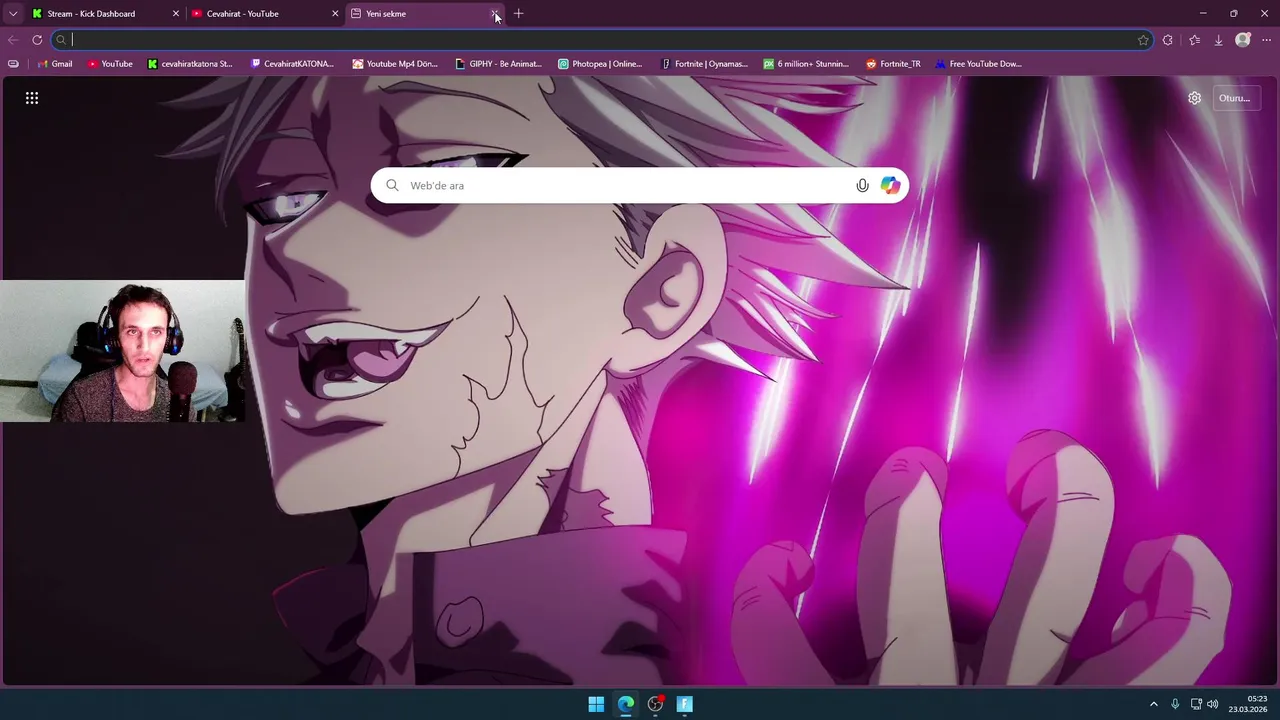Image resolution: width=1280 pixels, height=720 pixels.
Task: Close the Kick Dashboard tab
Action: (x=176, y=14)
